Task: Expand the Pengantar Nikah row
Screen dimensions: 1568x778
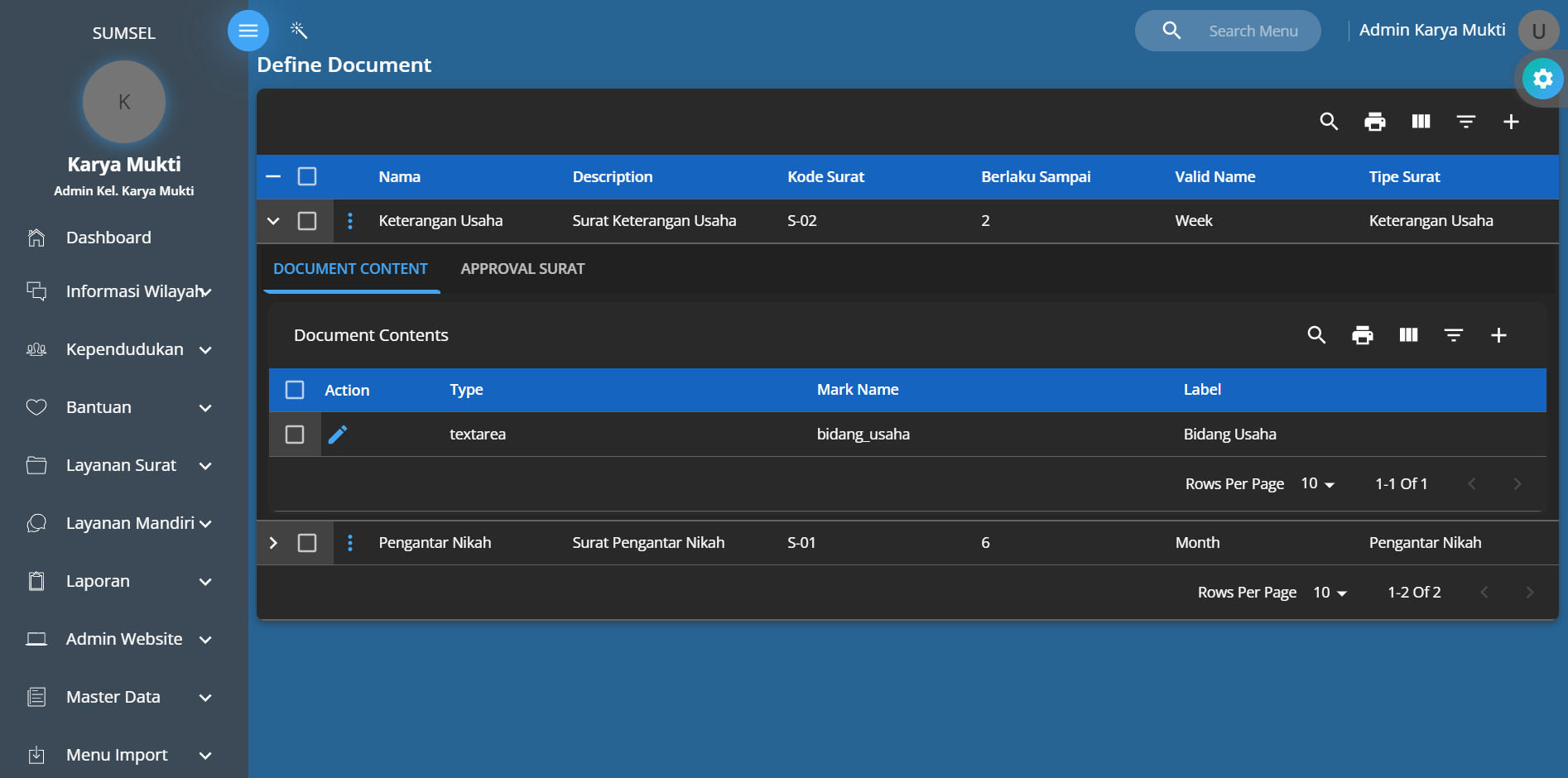Action: pos(273,543)
